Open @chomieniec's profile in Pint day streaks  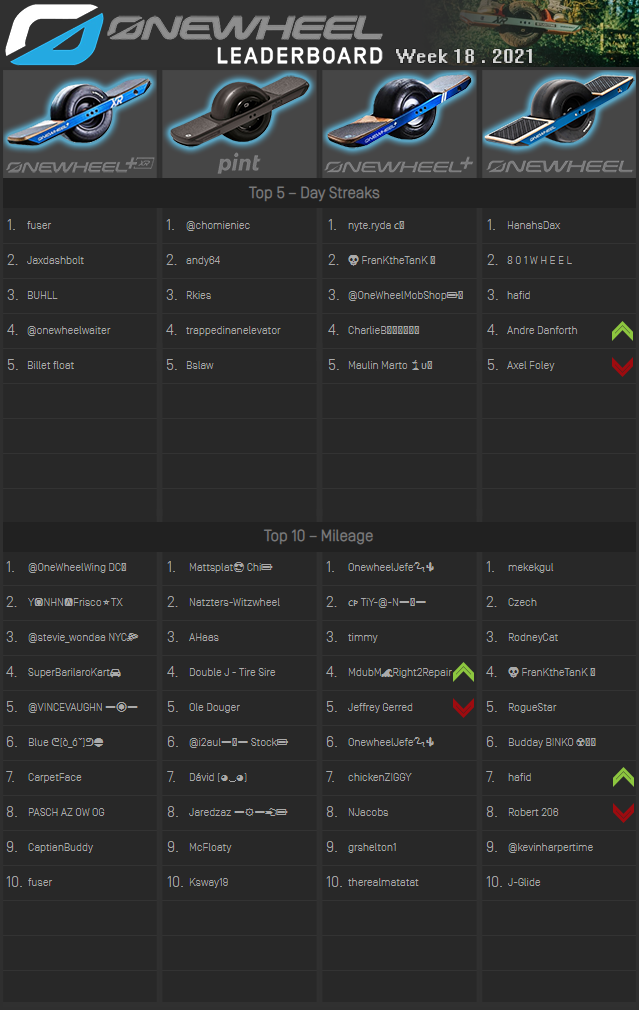coord(218,226)
